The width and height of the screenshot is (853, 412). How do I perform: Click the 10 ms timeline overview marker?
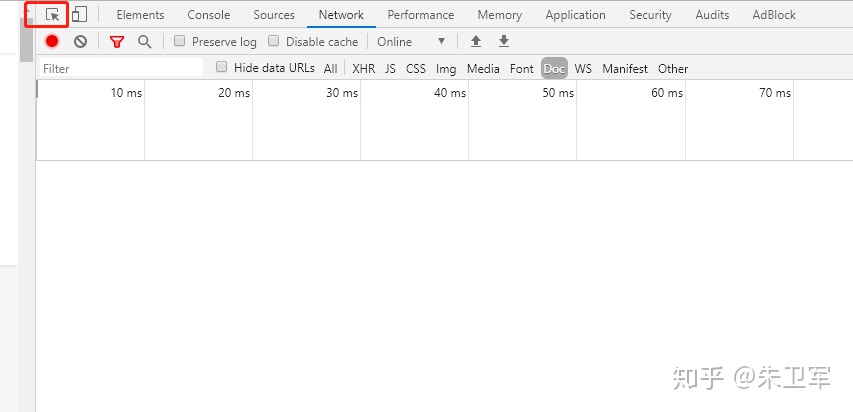pyautogui.click(x=126, y=93)
